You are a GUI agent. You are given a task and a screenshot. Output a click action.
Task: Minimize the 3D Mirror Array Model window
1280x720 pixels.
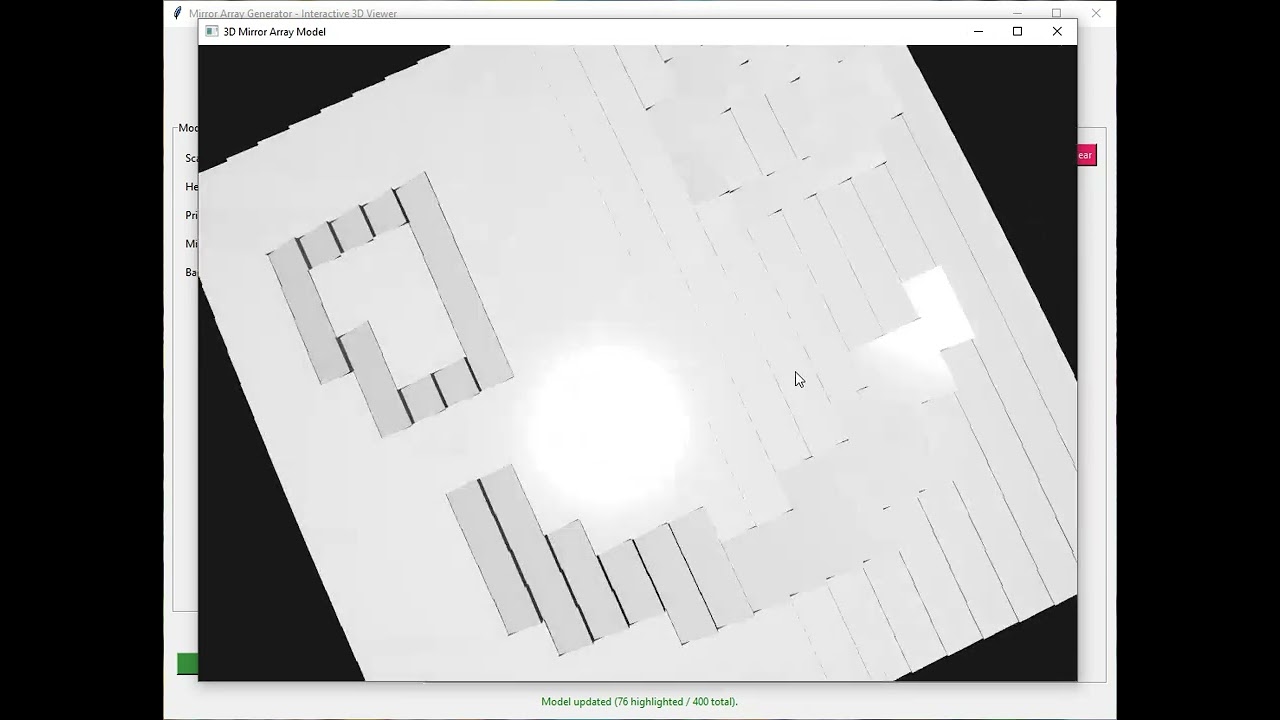pyautogui.click(x=978, y=31)
